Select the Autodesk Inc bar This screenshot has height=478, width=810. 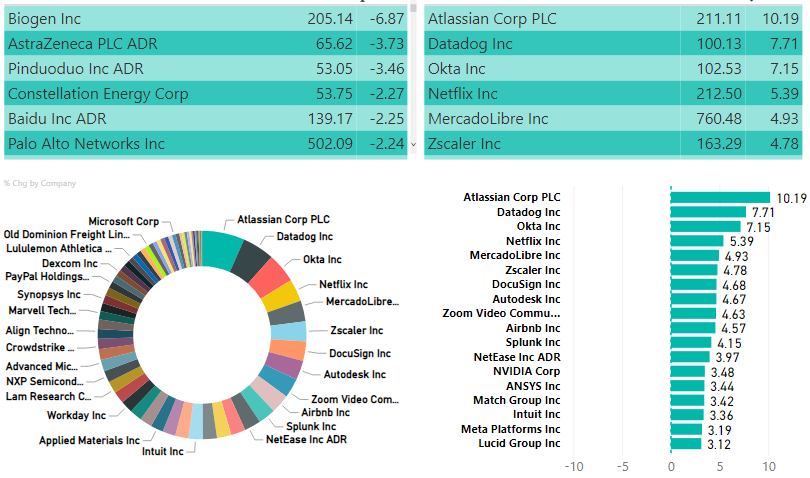(693, 299)
